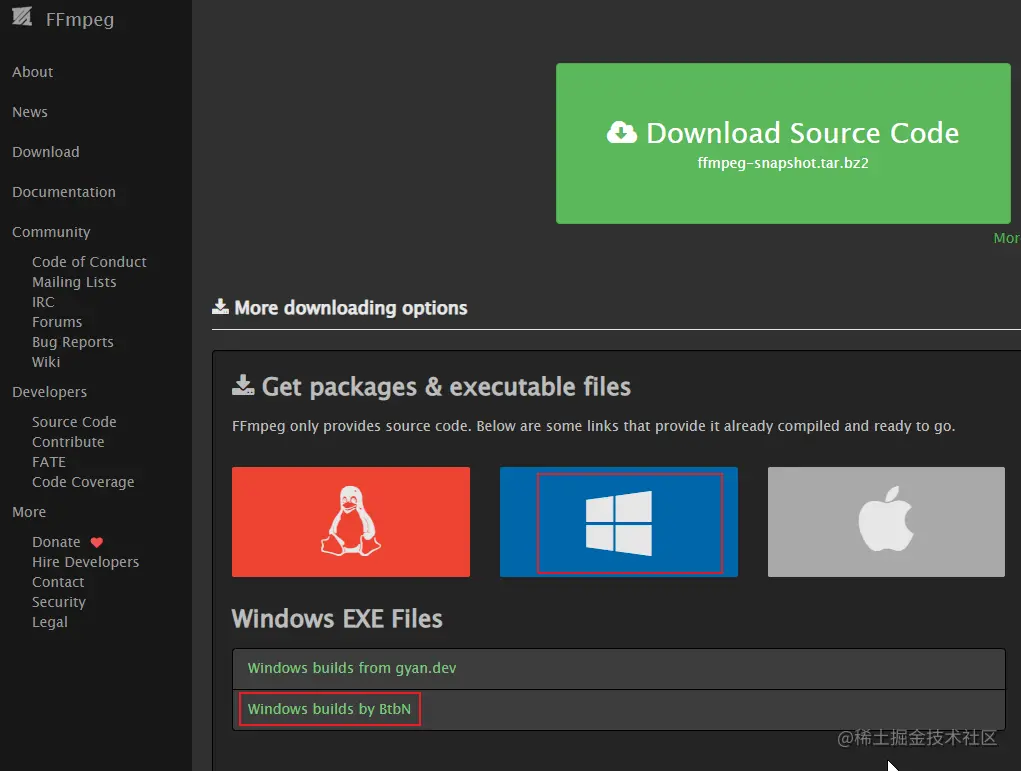The width and height of the screenshot is (1021, 771).
Task: Click the download icon beside Get packages
Action: 243,385
